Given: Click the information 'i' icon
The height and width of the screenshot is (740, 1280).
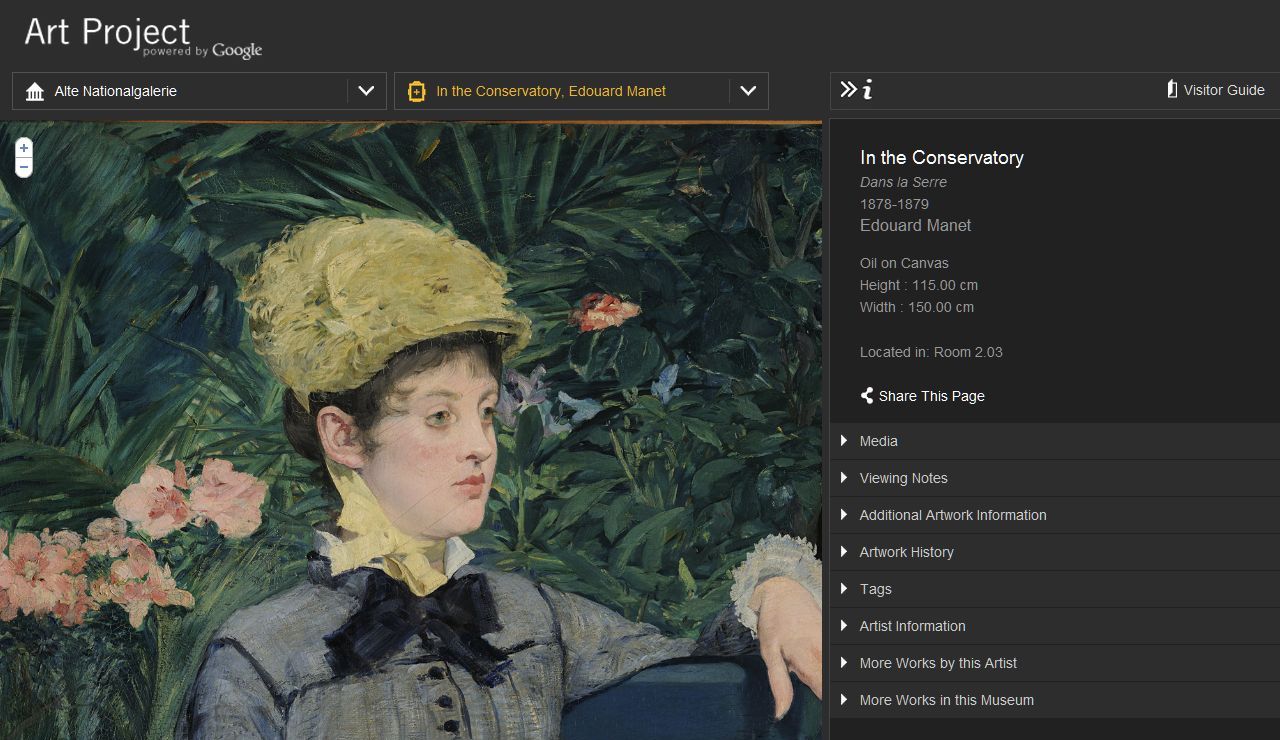Looking at the screenshot, I should [x=867, y=90].
